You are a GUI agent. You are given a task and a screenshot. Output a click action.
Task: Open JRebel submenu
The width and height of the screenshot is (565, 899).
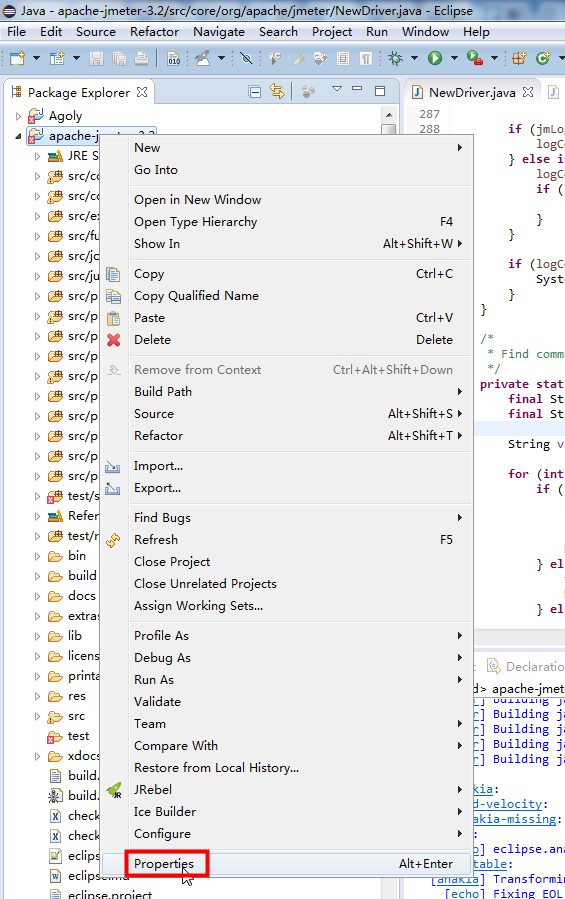pos(287,789)
